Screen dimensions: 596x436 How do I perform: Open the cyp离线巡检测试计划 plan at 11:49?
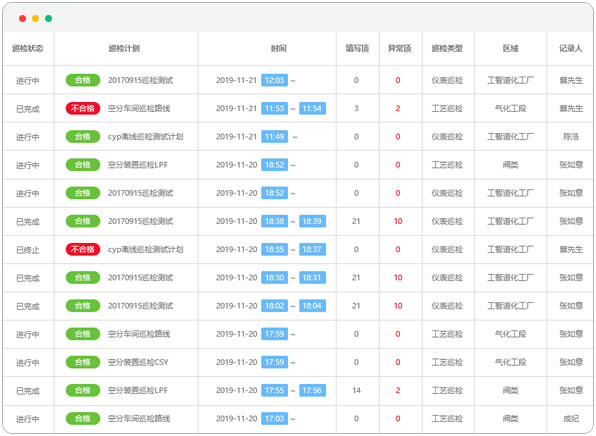[146, 136]
